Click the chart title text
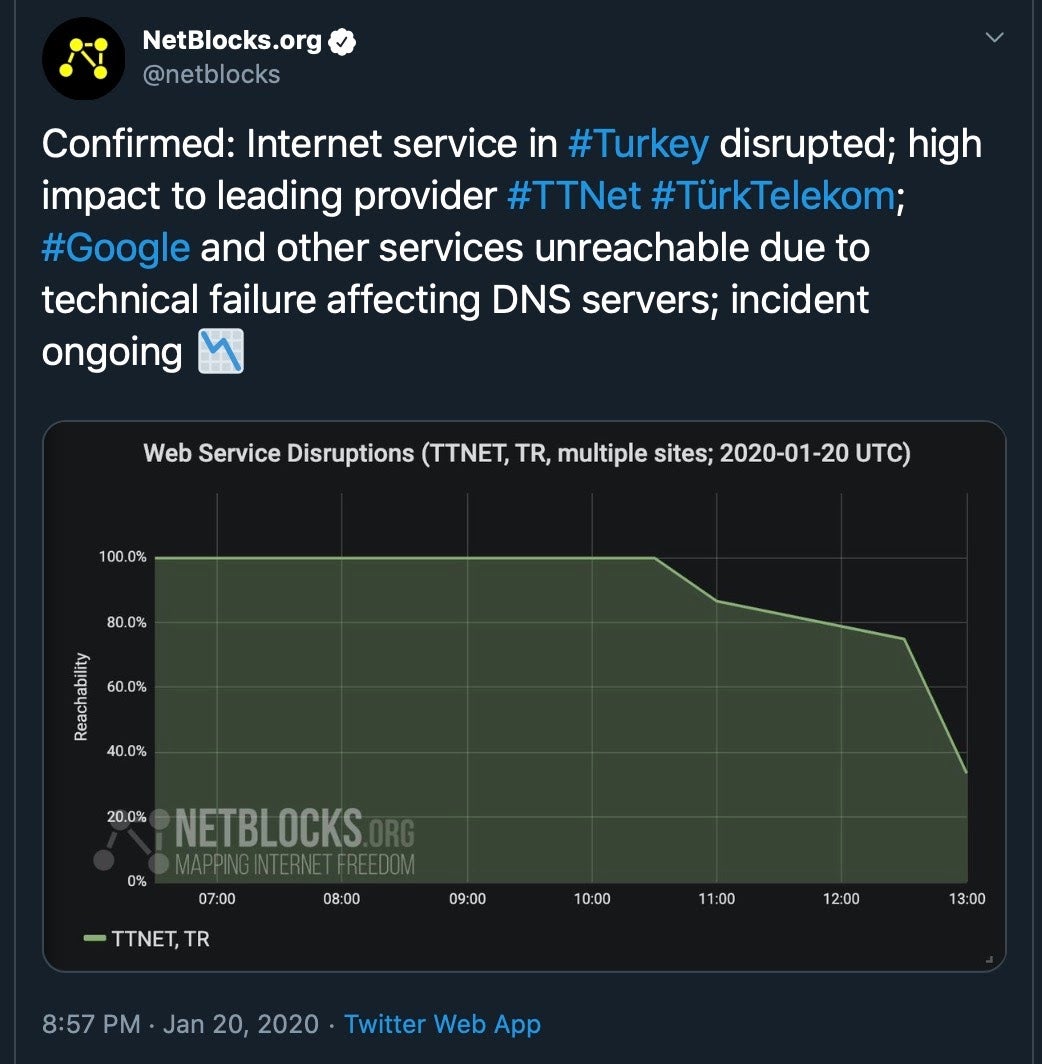 click(526, 453)
